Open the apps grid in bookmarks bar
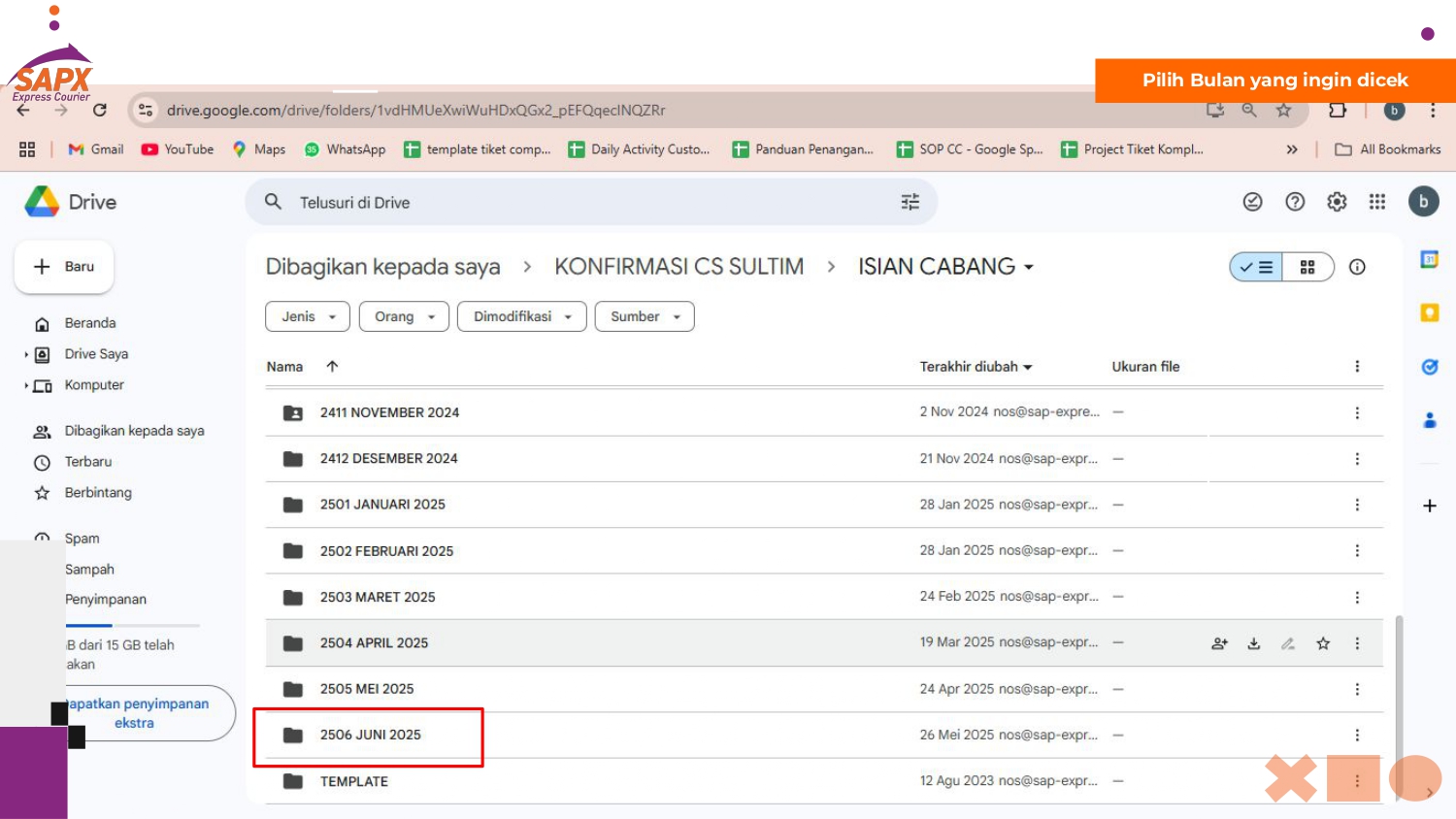Screen dimensions: 1456x819 click(x=27, y=149)
